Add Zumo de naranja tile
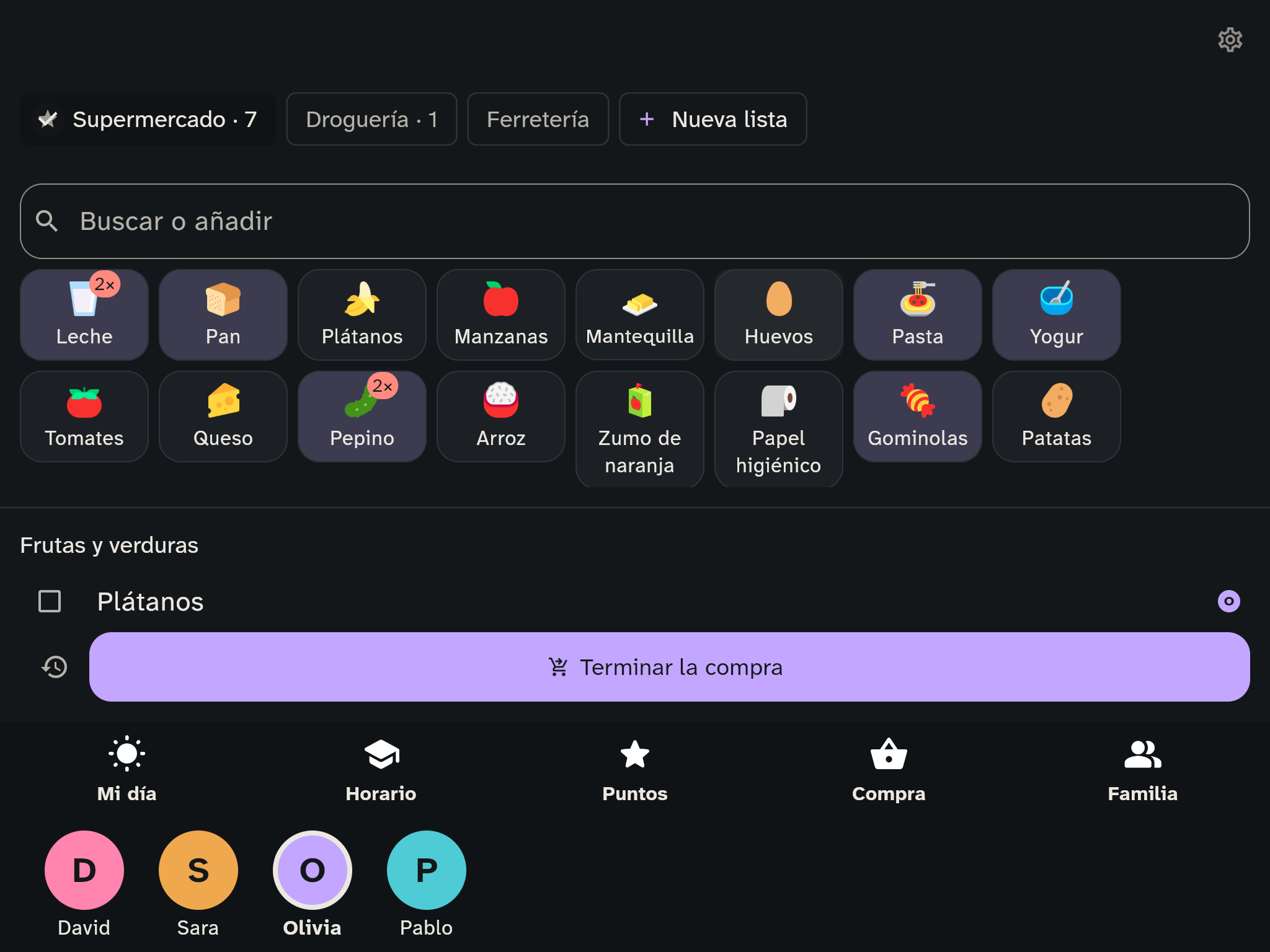 coord(640,430)
